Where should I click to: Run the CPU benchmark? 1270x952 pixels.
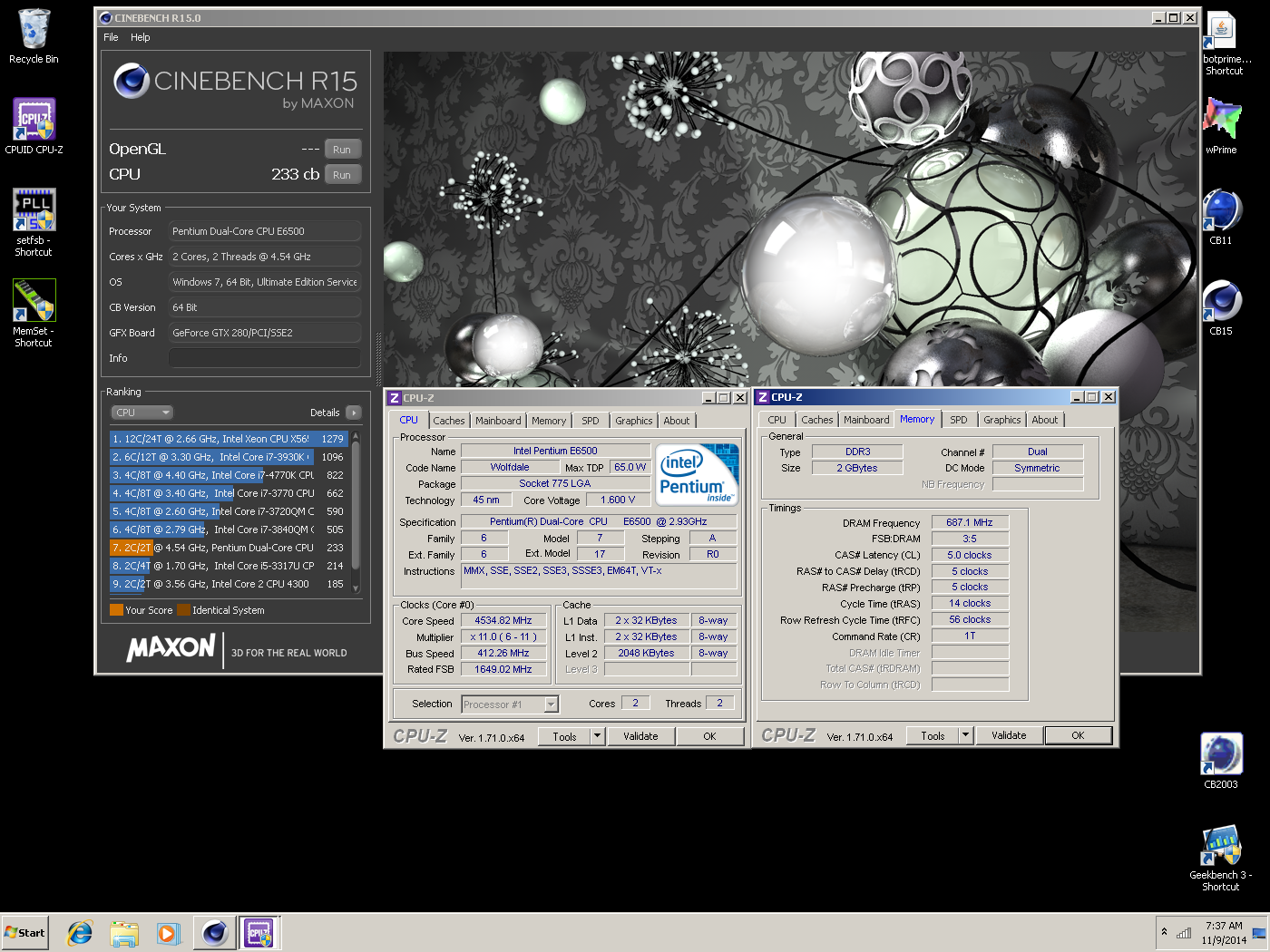(x=342, y=175)
